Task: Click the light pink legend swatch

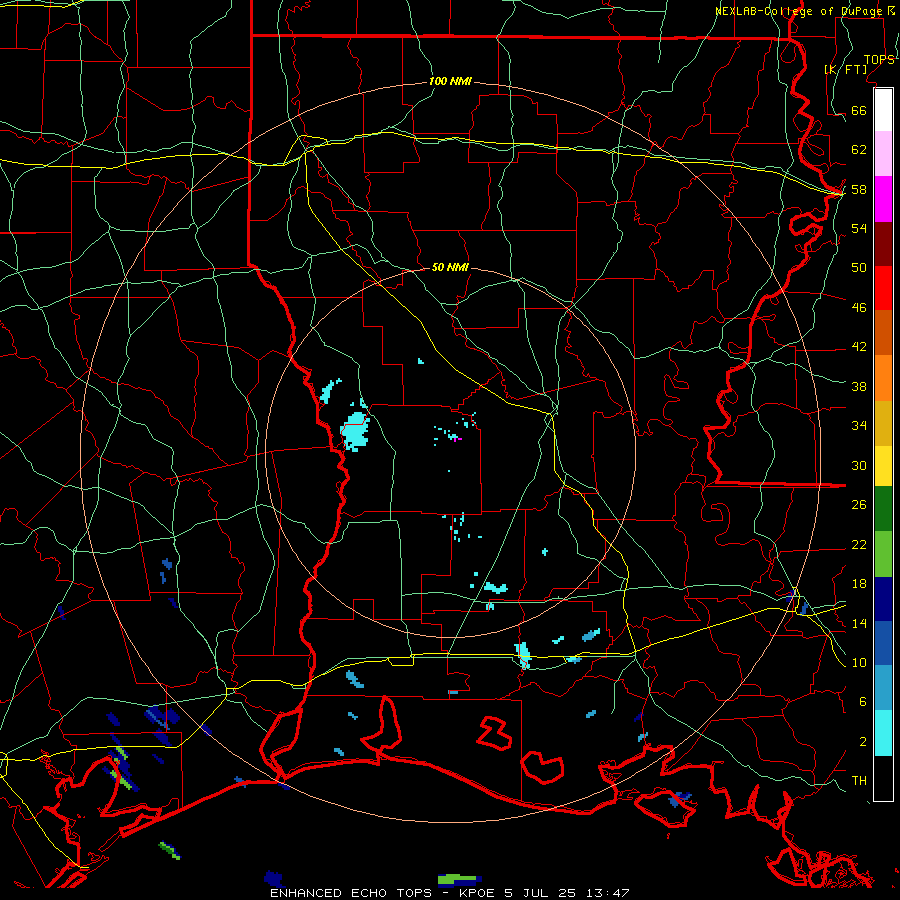Action: point(883,154)
